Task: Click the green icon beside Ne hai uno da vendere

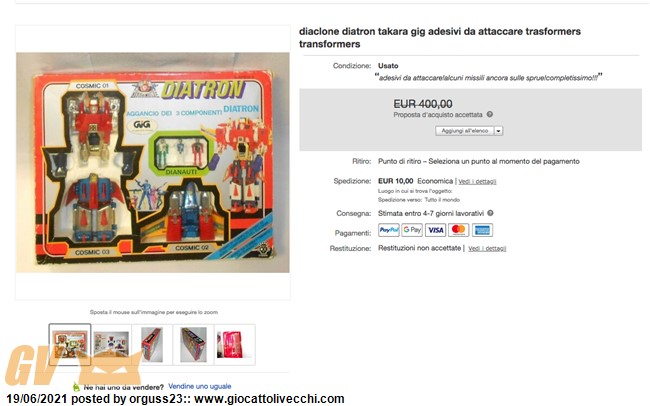Action: click(76, 387)
